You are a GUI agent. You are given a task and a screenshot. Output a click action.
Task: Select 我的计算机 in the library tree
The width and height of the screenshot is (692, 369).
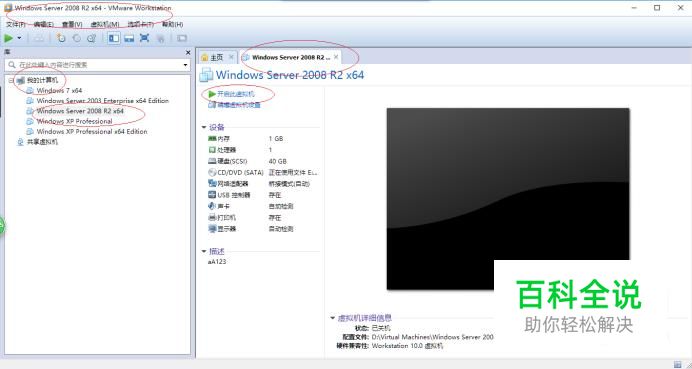(x=42, y=80)
